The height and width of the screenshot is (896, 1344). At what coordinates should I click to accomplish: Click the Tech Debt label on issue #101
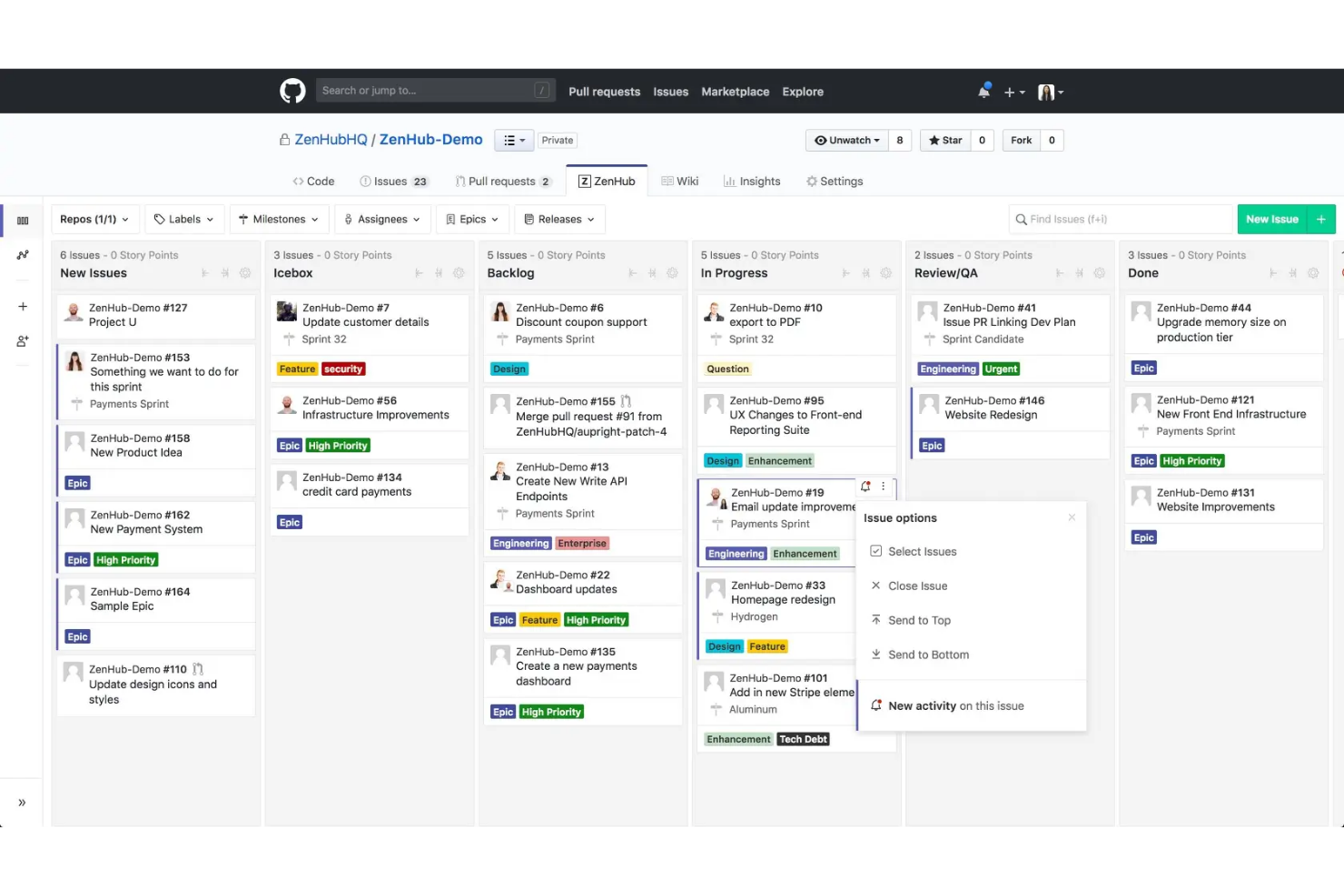[x=803, y=740]
